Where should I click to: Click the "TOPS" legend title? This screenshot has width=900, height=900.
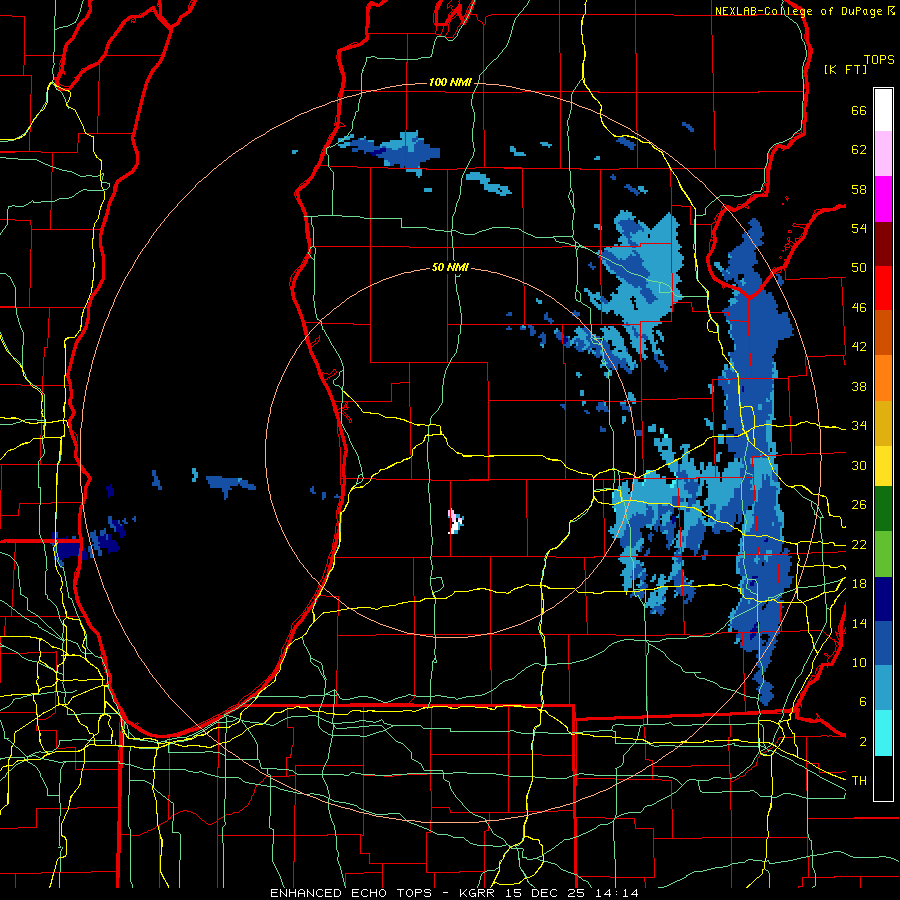click(x=879, y=59)
